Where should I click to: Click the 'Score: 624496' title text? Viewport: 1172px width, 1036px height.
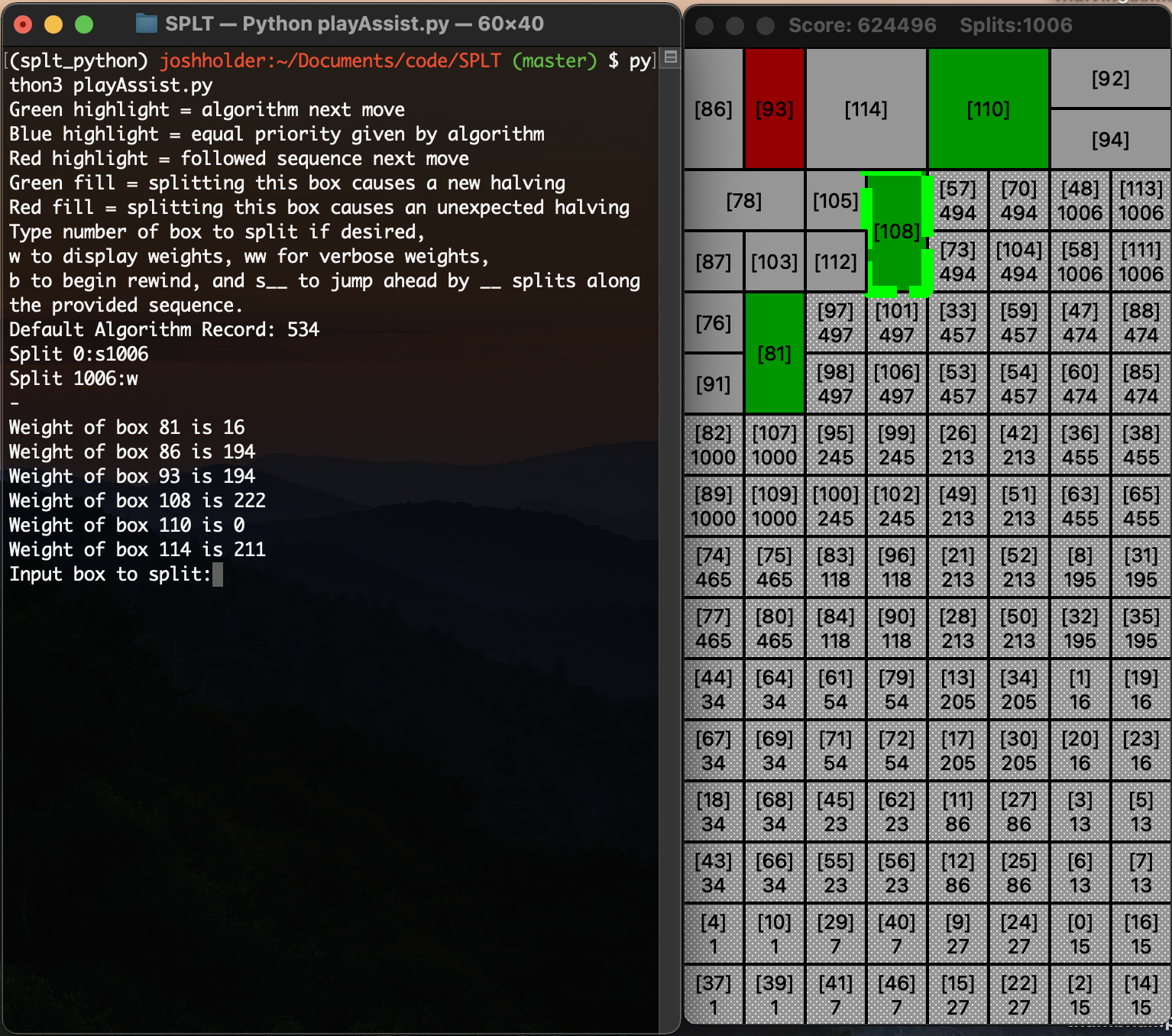tap(863, 25)
